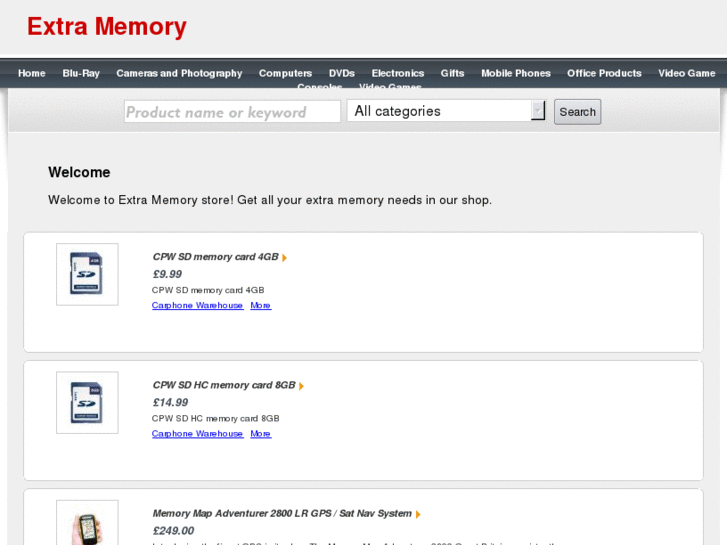Viewport: 727px width, 545px height.
Task: Open Office Products category
Action: [x=604, y=73]
